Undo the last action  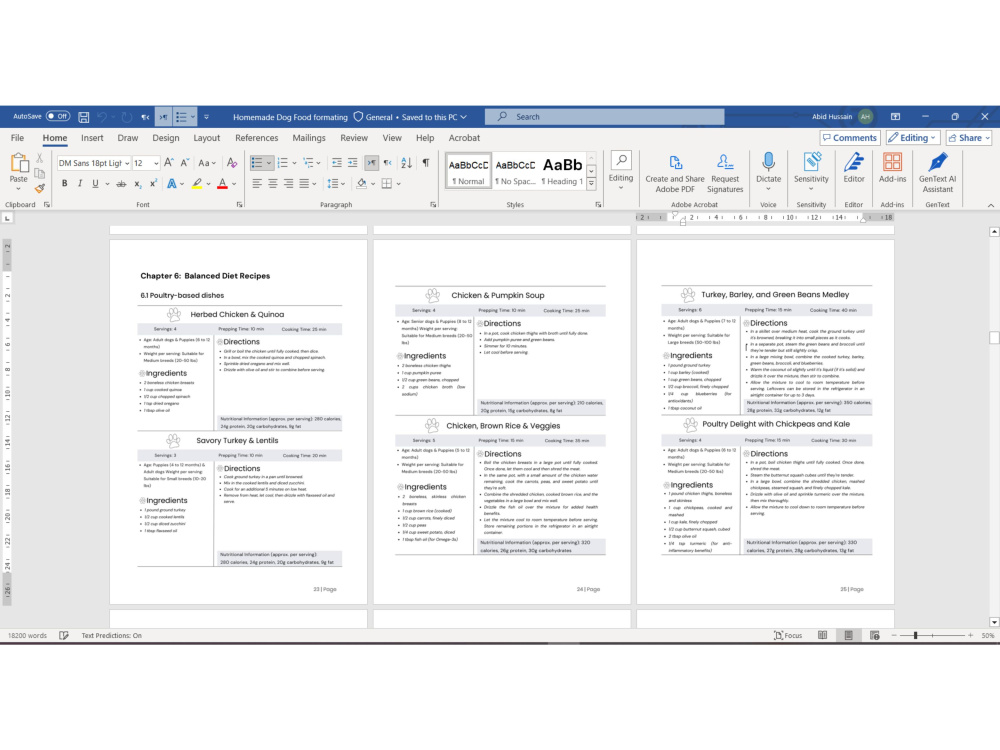pyautogui.click(x=102, y=117)
